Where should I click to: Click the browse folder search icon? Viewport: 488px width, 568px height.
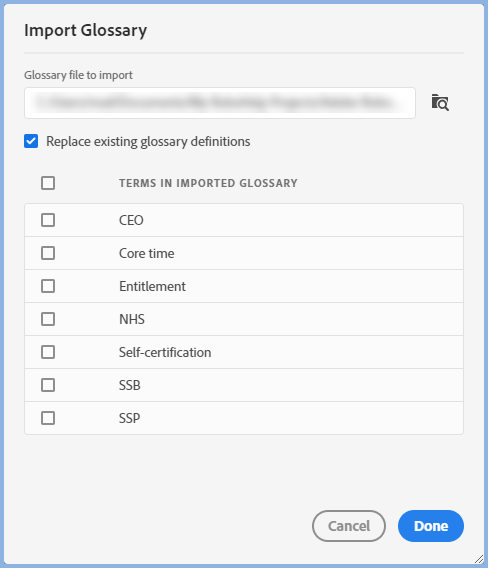point(440,103)
